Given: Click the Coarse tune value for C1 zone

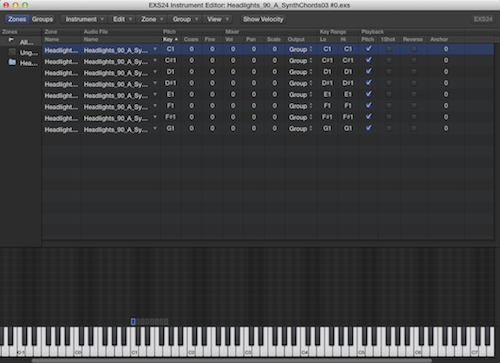Looking at the screenshot, I should coord(192,49).
